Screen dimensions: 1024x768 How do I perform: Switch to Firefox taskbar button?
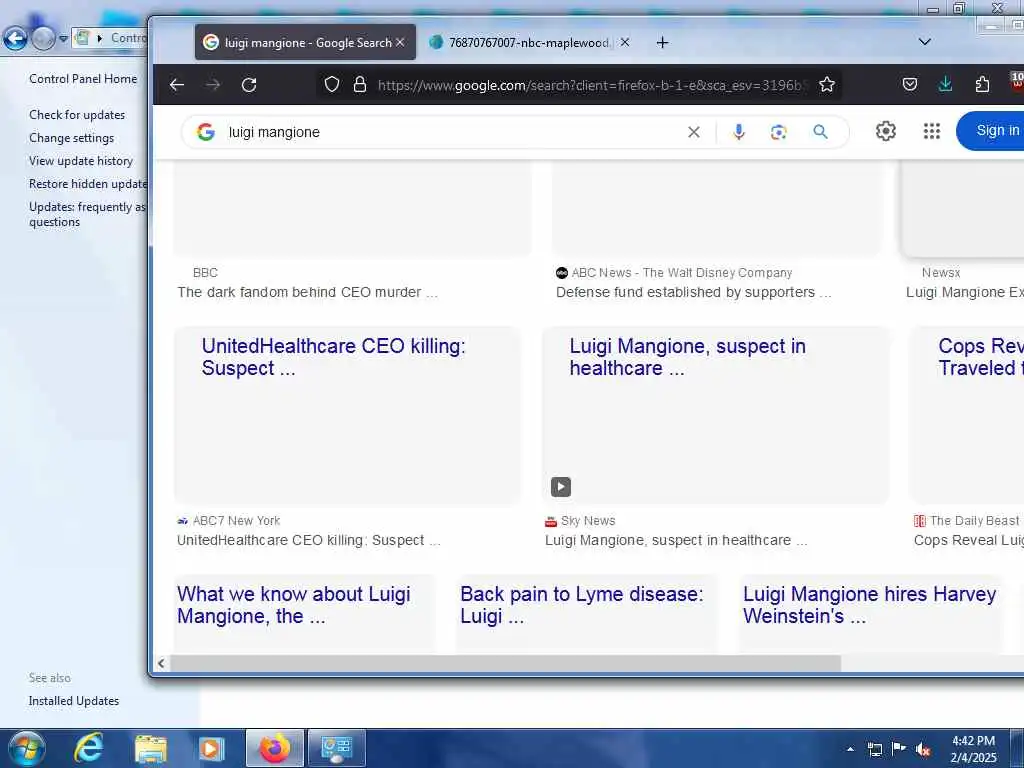(275, 748)
